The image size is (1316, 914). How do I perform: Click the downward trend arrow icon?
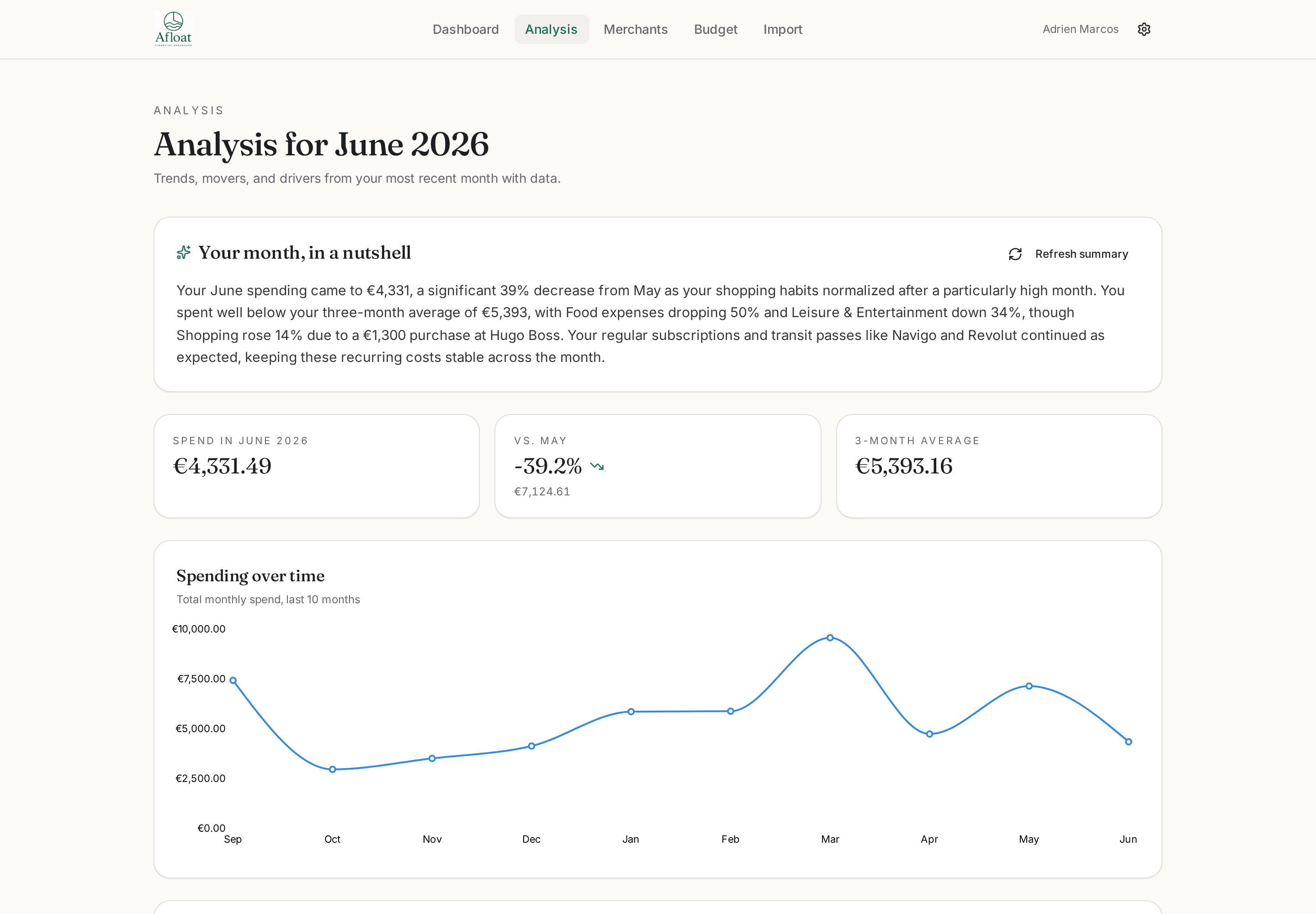[x=597, y=466]
